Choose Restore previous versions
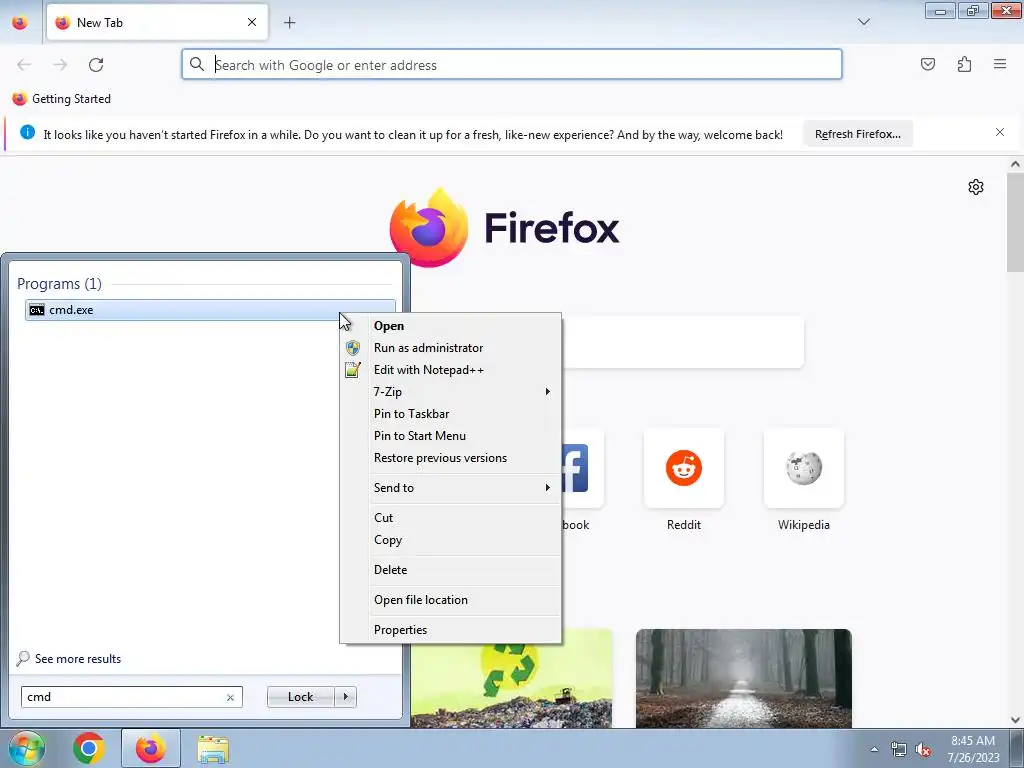This screenshot has width=1024, height=768. coord(451,458)
